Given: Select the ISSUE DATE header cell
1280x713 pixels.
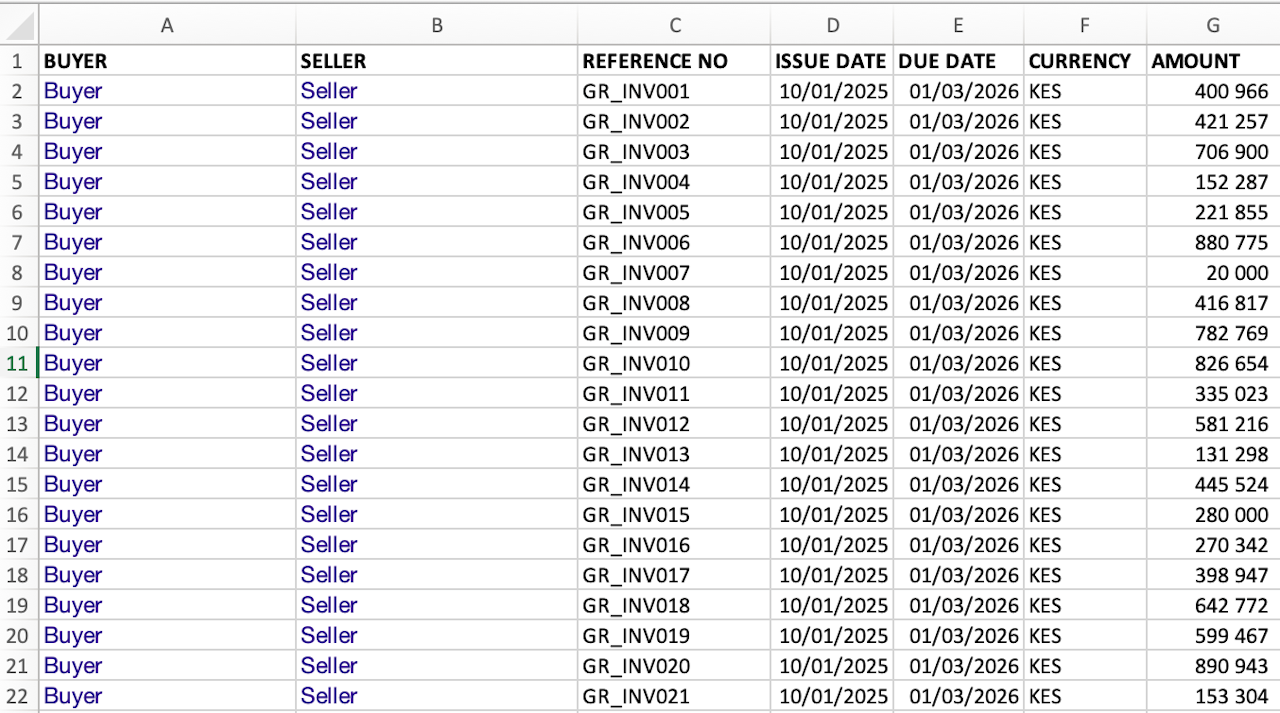Looking at the screenshot, I should pos(831,61).
